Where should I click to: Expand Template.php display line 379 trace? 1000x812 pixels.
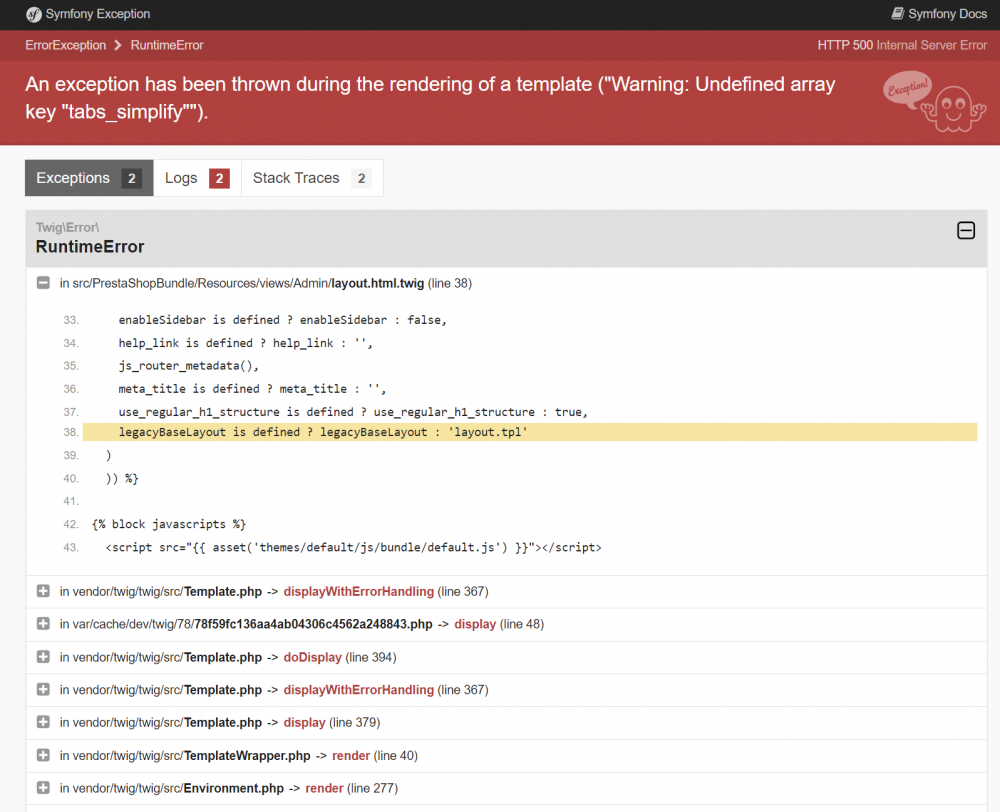coord(43,722)
